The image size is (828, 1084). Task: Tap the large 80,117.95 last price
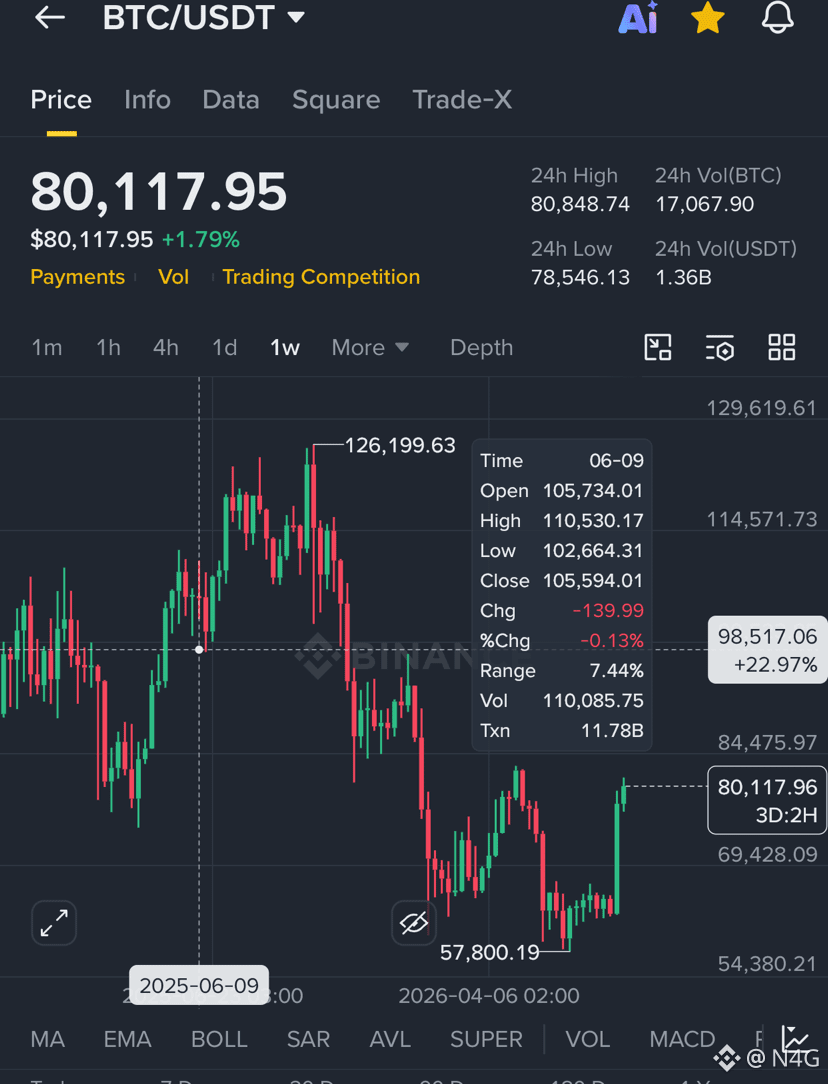click(158, 191)
